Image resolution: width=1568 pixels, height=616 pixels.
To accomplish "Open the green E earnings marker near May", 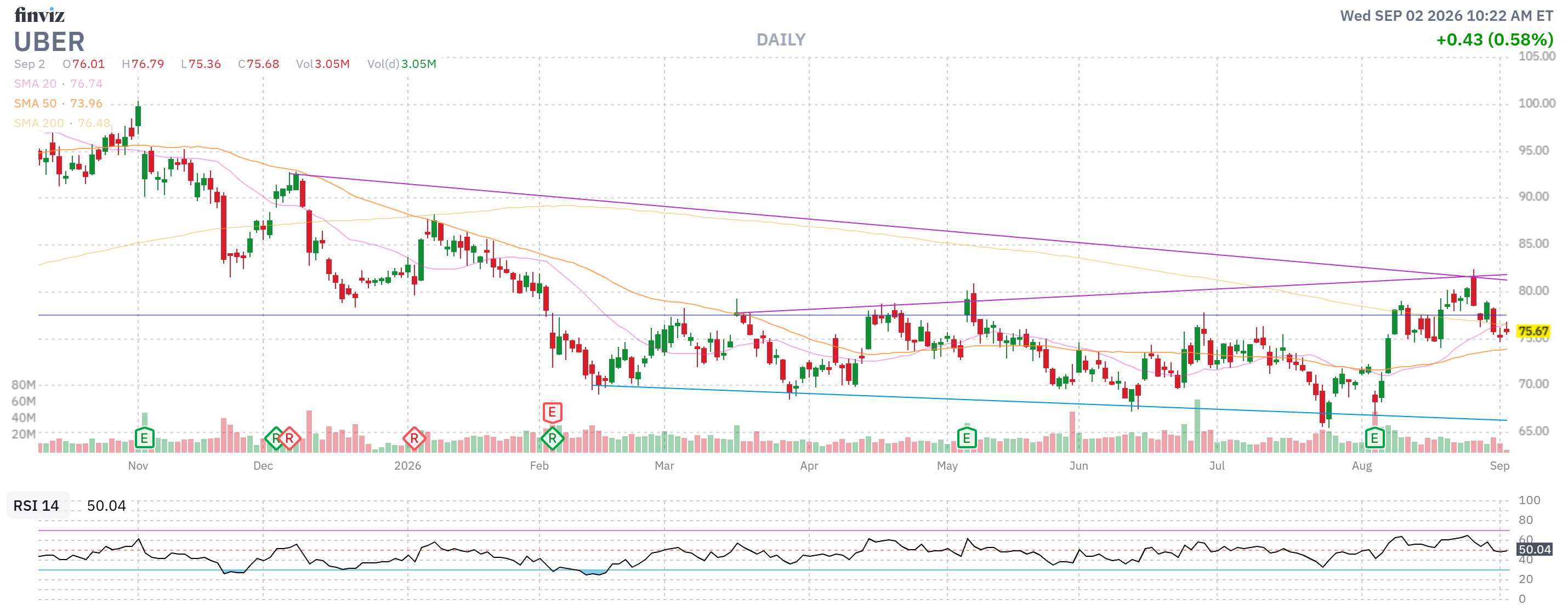I will click(x=967, y=438).
